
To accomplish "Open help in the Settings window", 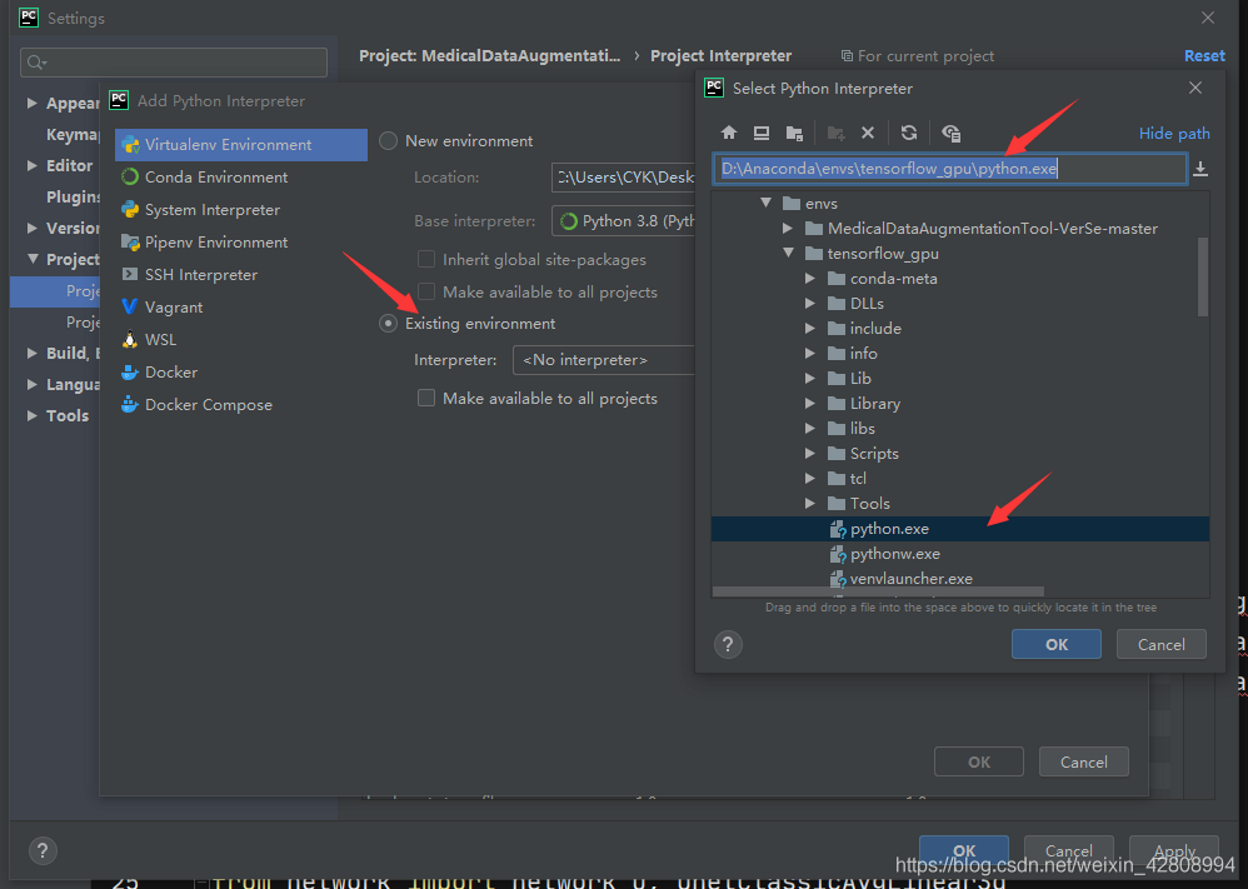I will tap(42, 851).
